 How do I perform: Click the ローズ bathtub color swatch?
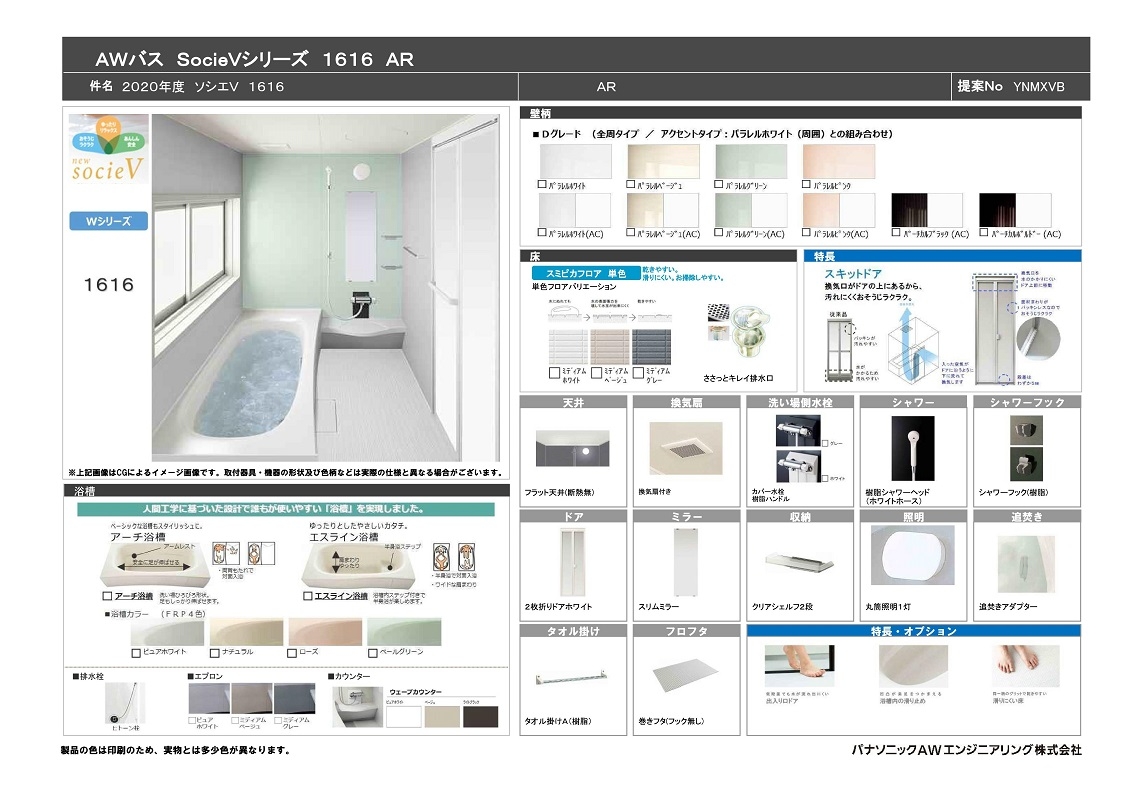pos(325,632)
